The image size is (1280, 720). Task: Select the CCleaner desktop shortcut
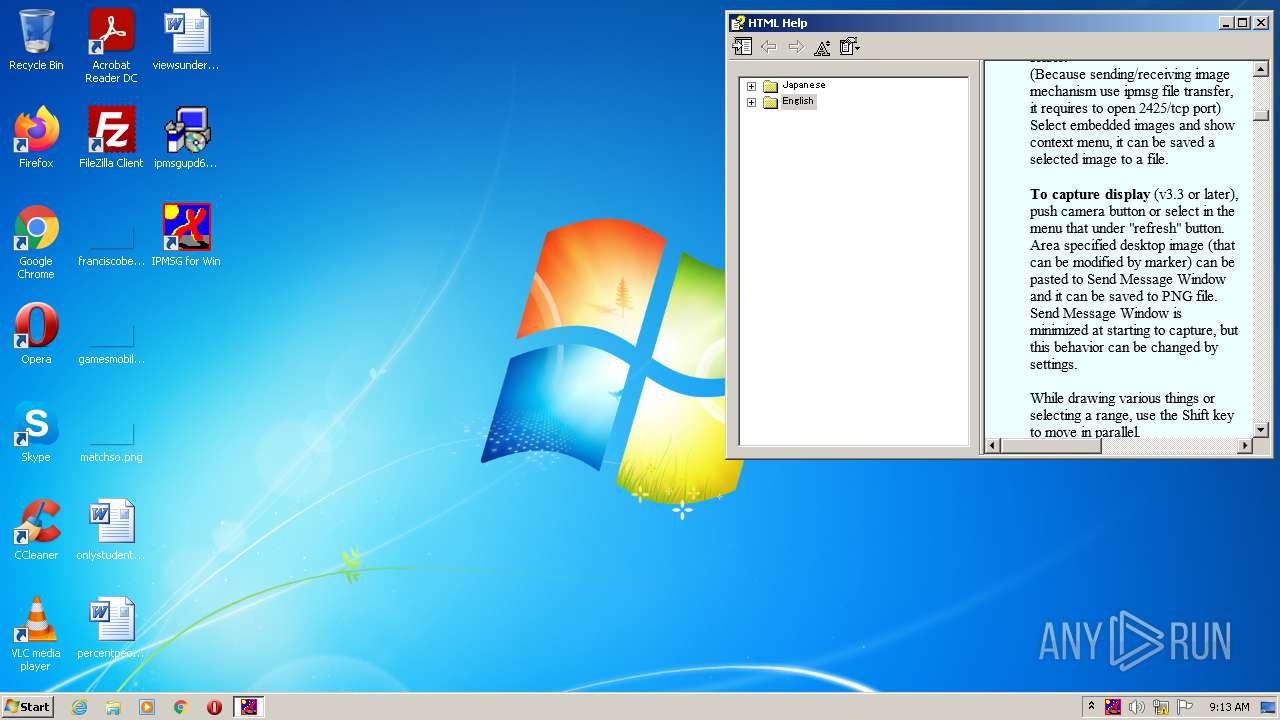click(36, 530)
